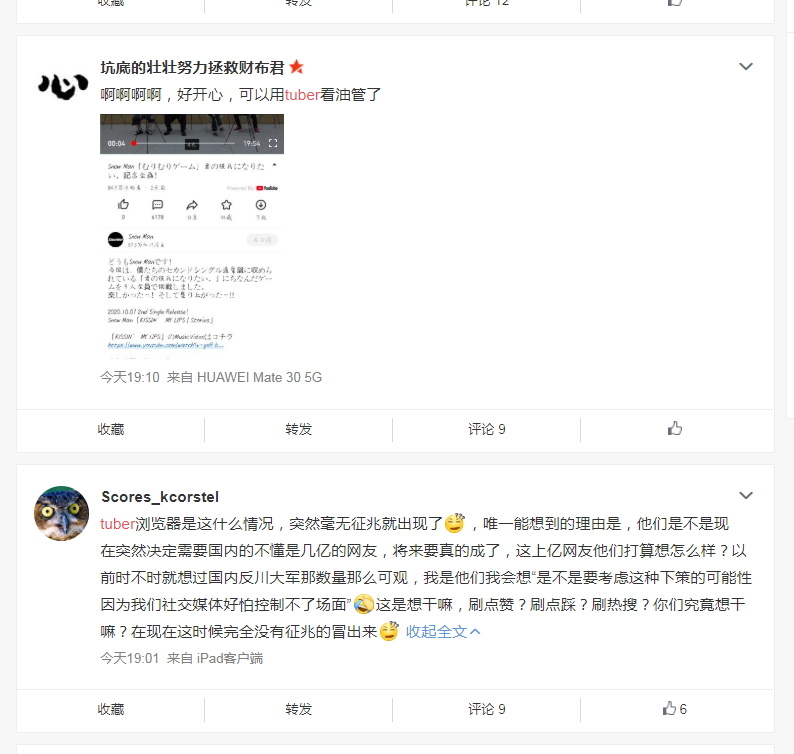The image size is (794, 754).
Task: Click the thinking emoji after 就出现了
Action: [x=455, y=523]
